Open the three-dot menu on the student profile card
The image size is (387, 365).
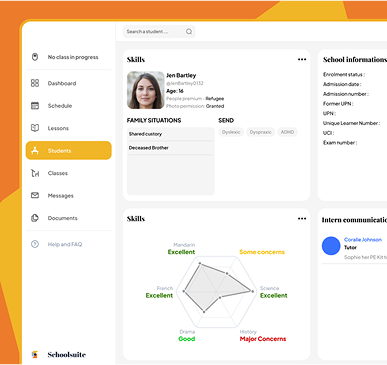point(302,59)
